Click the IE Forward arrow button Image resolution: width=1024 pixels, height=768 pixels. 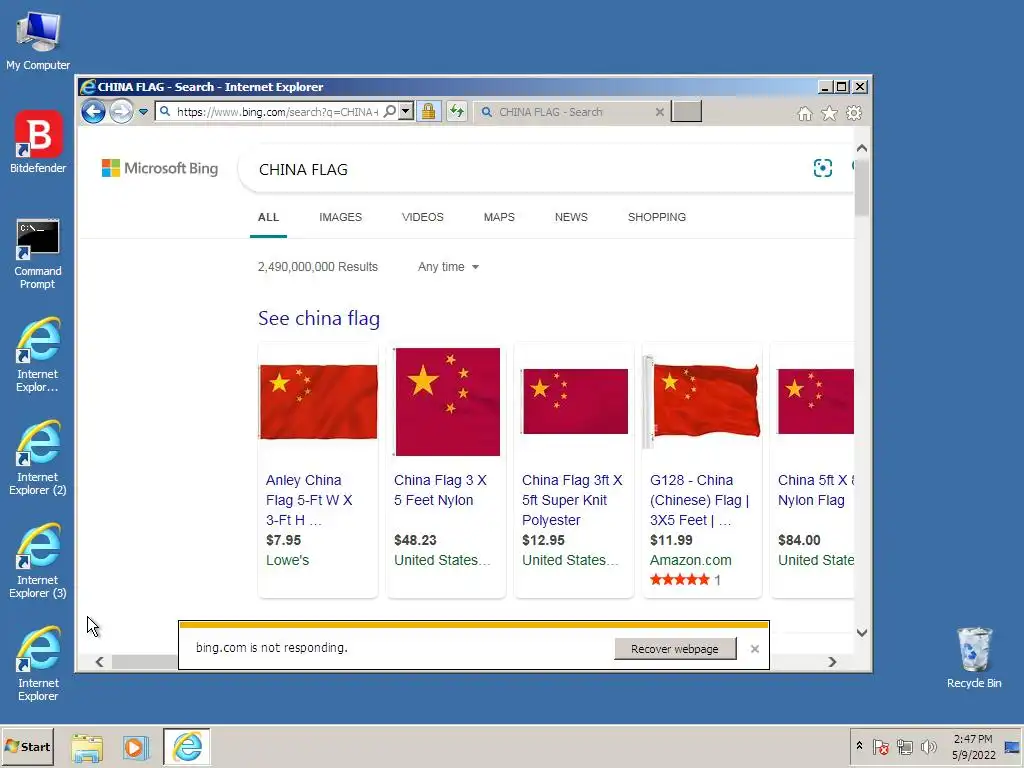(121, 112)
